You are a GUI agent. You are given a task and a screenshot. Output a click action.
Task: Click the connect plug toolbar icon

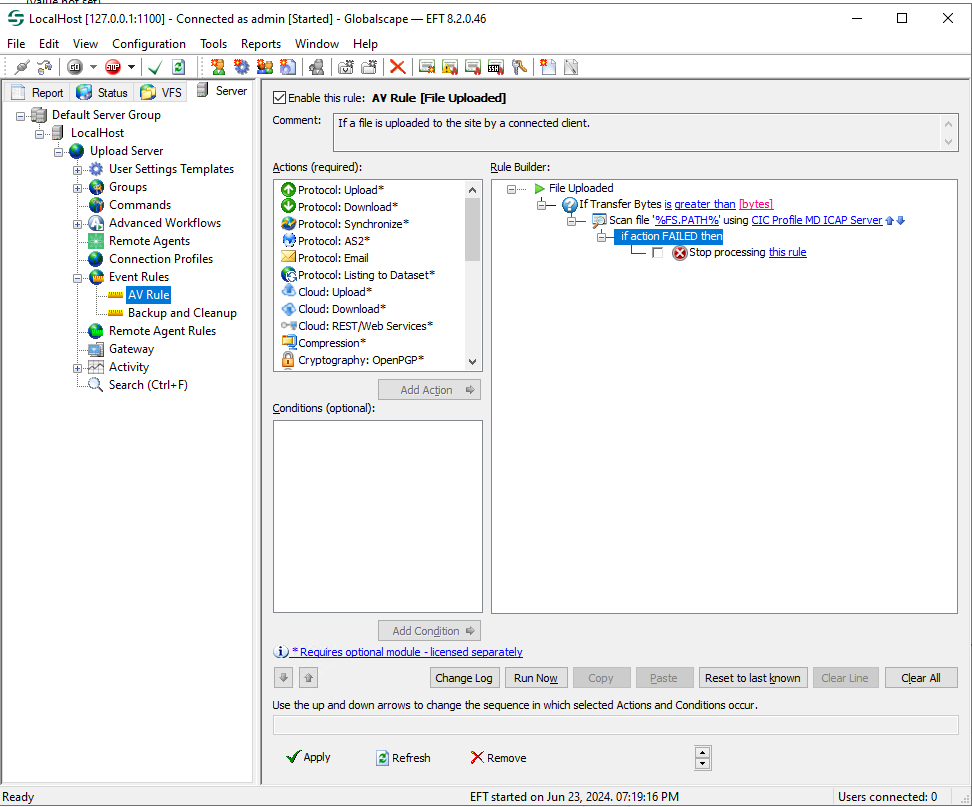(x=22, y=67)
